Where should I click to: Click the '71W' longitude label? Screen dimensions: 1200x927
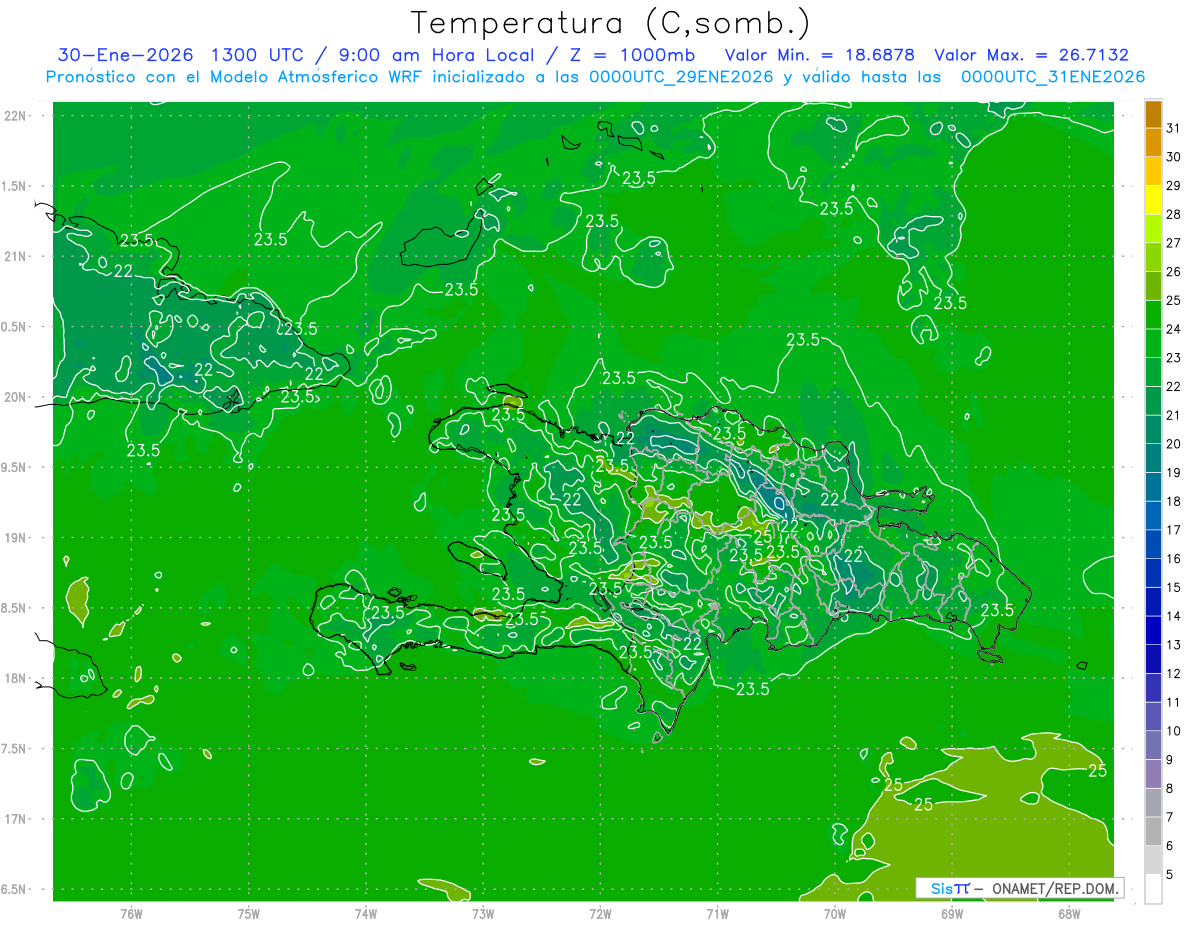[x=717, y=913]
